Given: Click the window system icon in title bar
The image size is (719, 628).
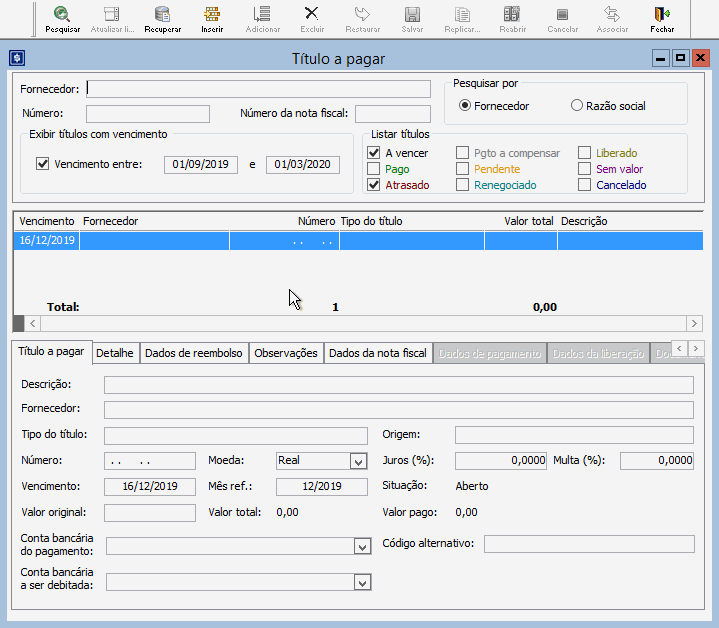Looking at the screenshot, I should [17, 59].
